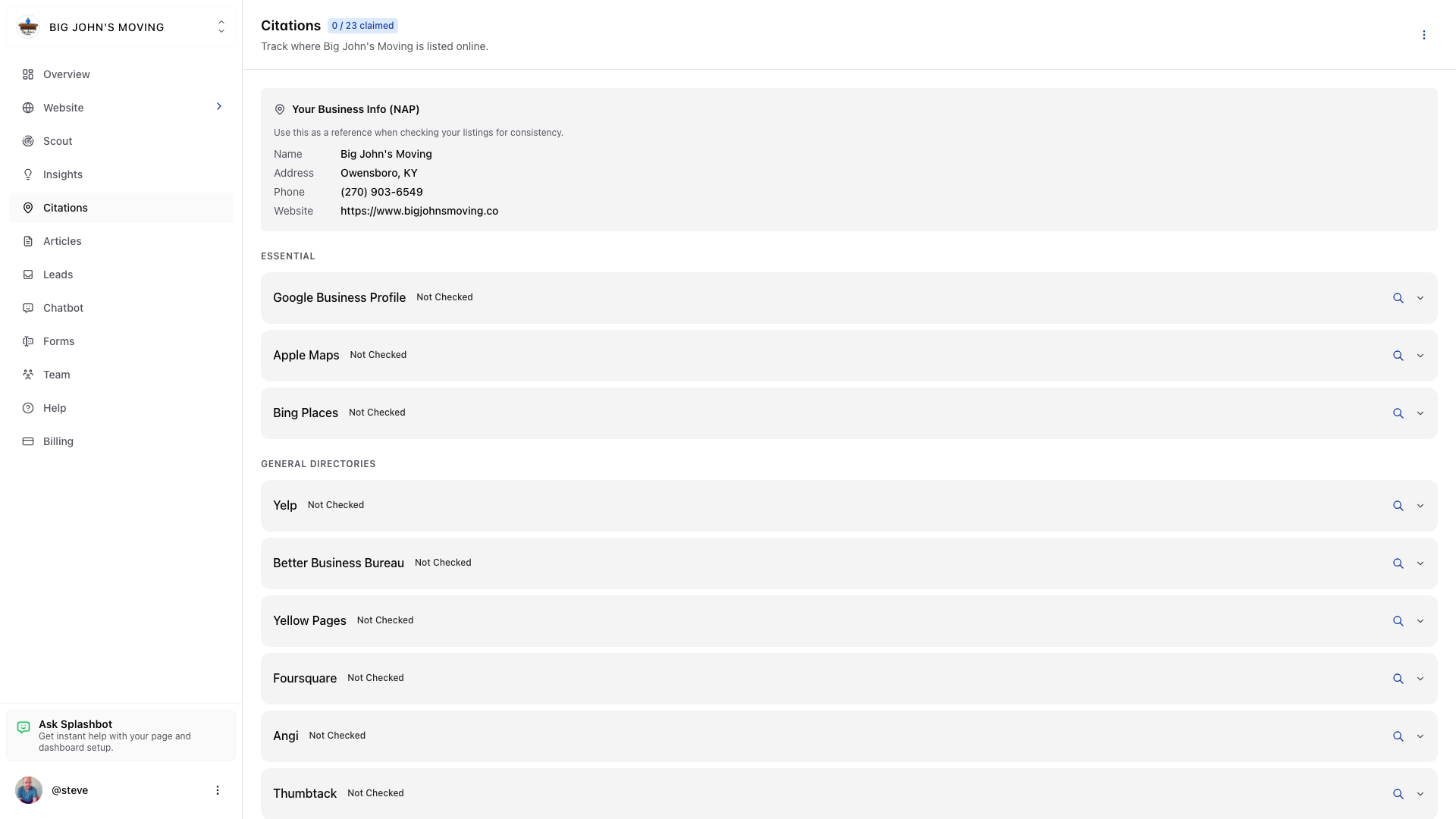The width and height of the screenshot is (1456, 819).
Task: Open the Articles section
Action: pyautogui.click(x=62, y=241)
